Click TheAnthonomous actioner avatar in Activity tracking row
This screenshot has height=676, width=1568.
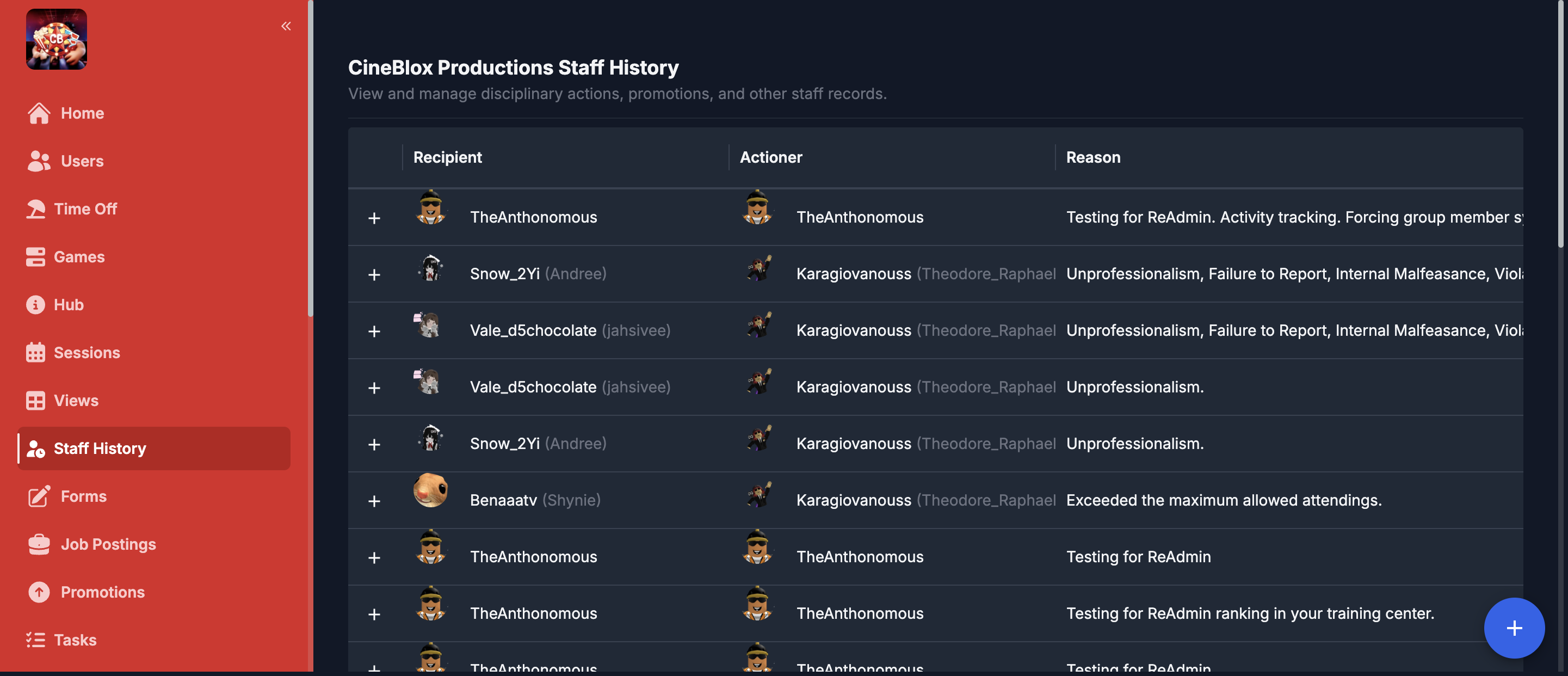(x=757, y=208)
